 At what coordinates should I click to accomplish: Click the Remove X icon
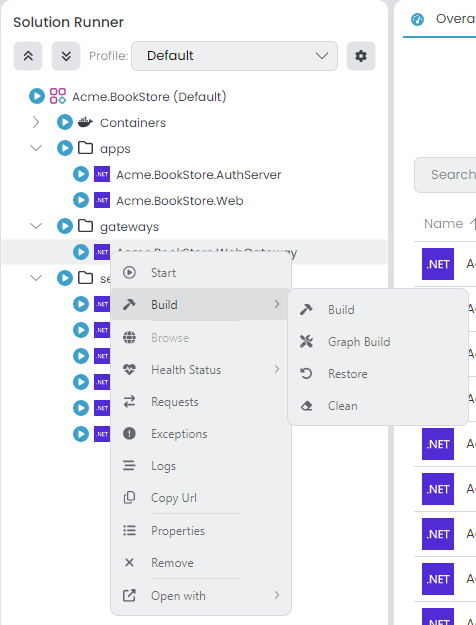[129, 562]
